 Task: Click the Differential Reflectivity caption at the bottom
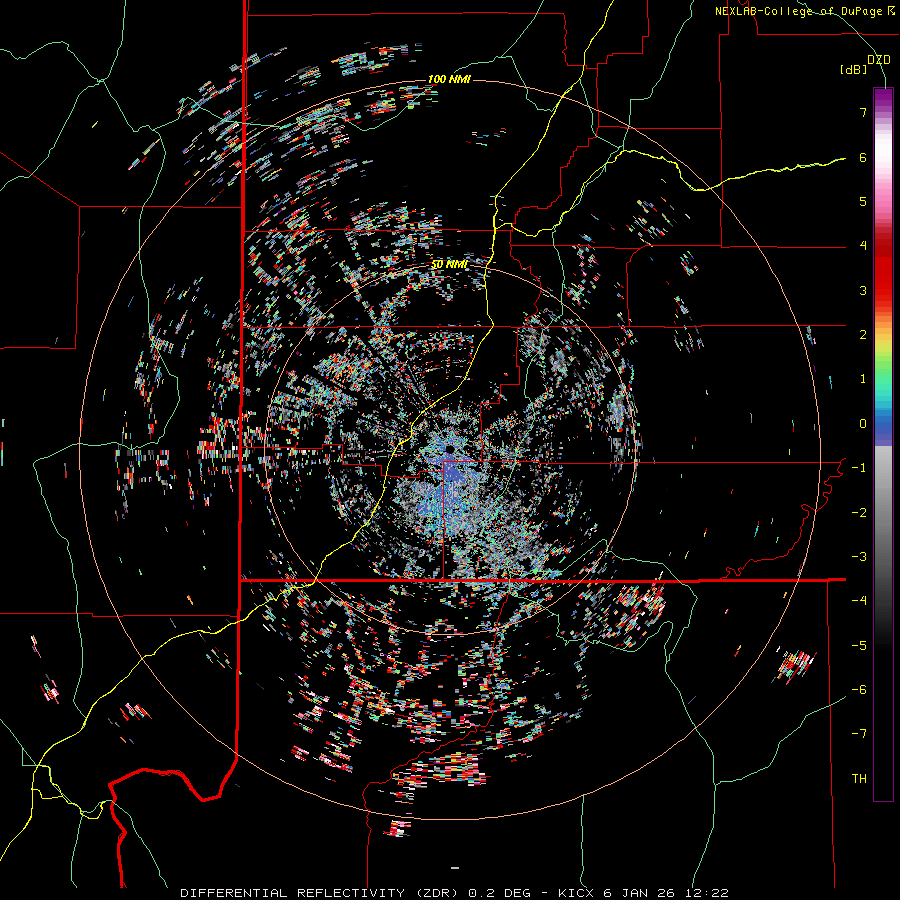click(454, 893)
